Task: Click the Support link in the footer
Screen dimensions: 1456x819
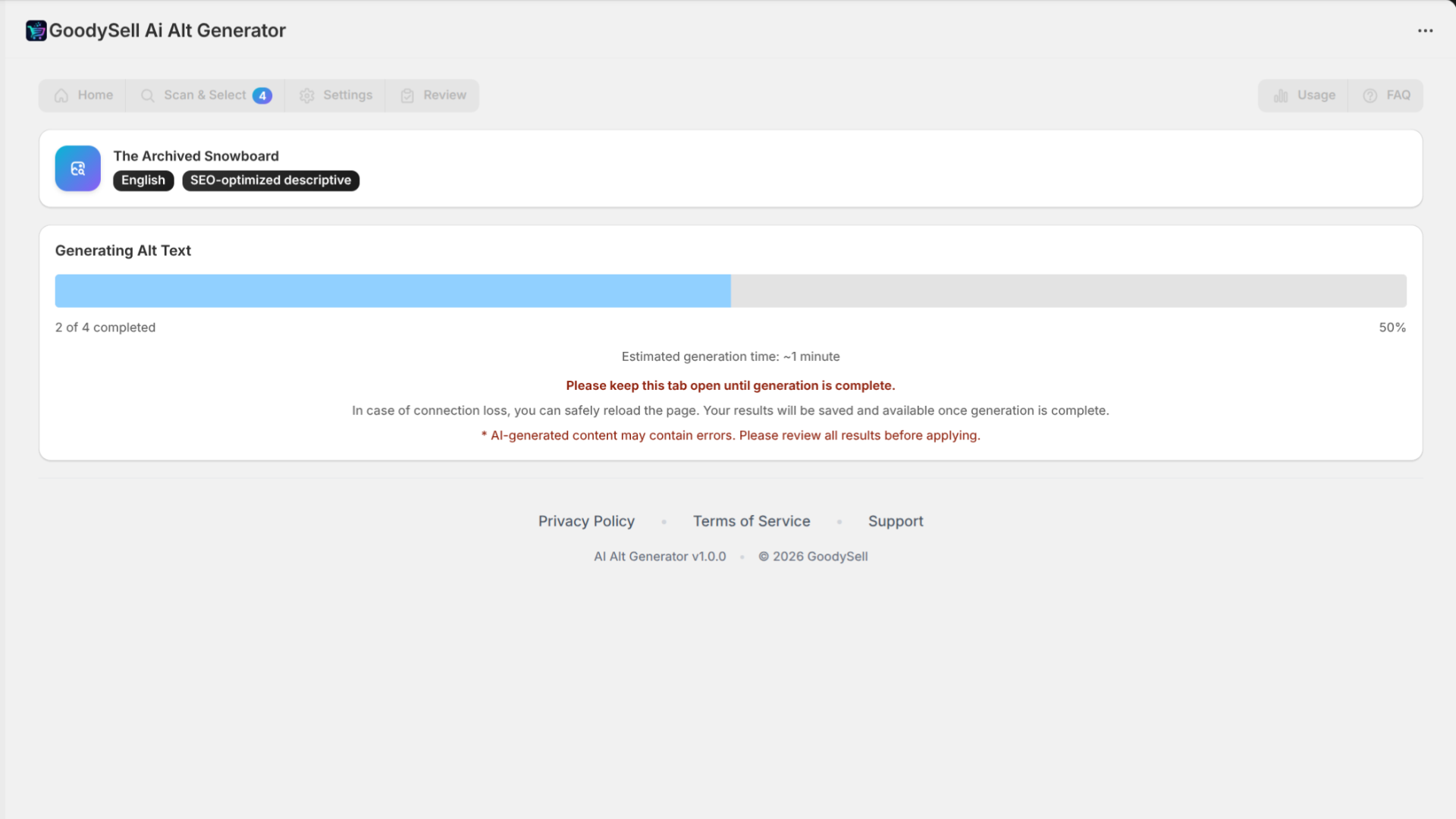Action: (x=896, y=521)
